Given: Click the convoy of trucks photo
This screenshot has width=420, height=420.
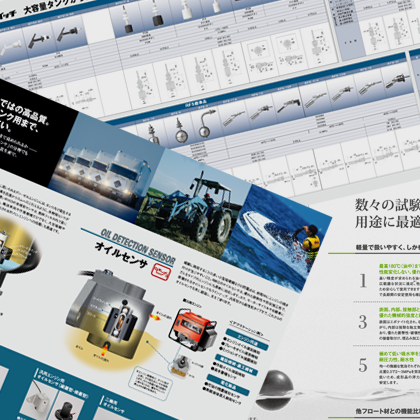Looking at the screenshot, I should click(x=107, y=168).
